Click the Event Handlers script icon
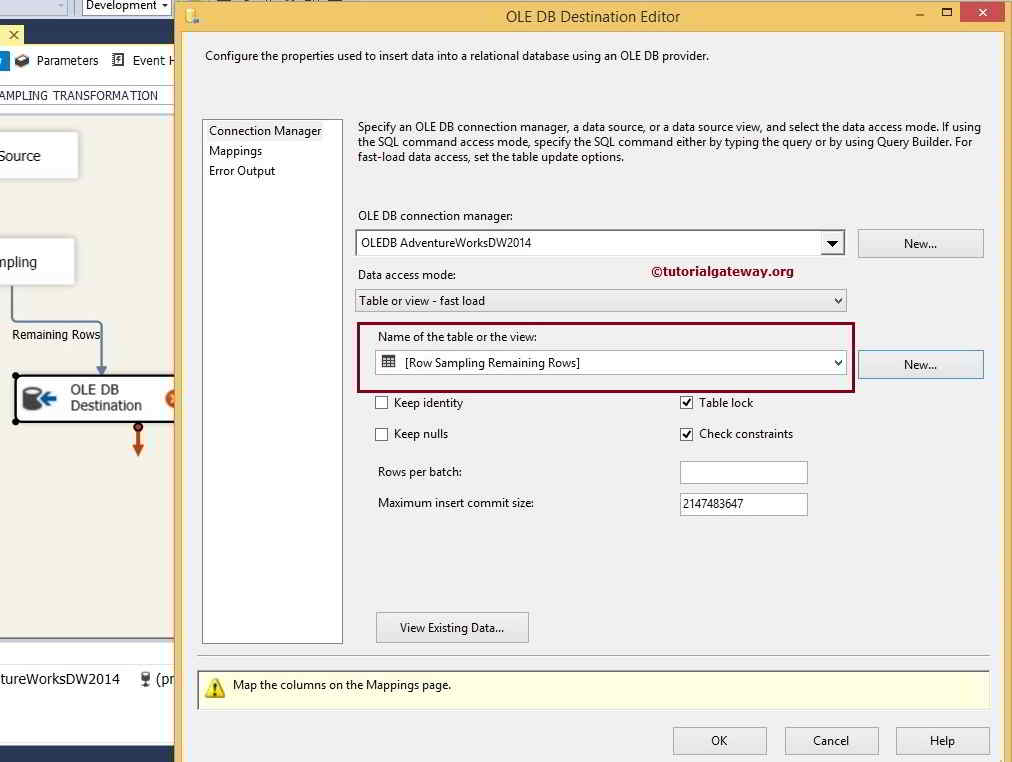 pyautogui.click(x=117, y=60)
